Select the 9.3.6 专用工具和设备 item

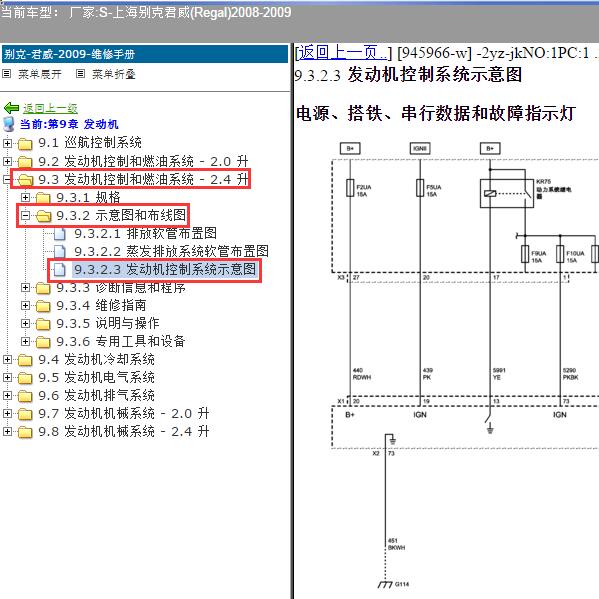click(x=121, y=341)
